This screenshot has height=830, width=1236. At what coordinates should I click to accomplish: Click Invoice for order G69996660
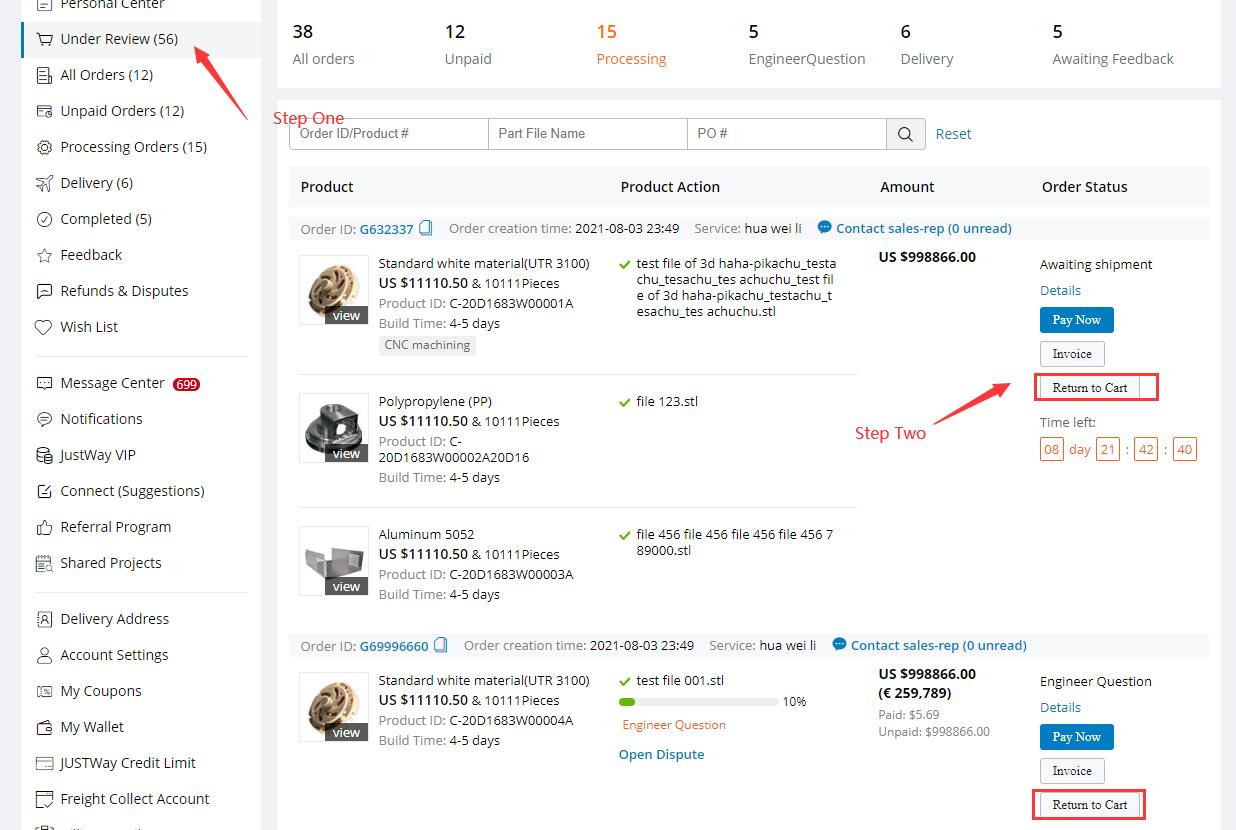1072,771
